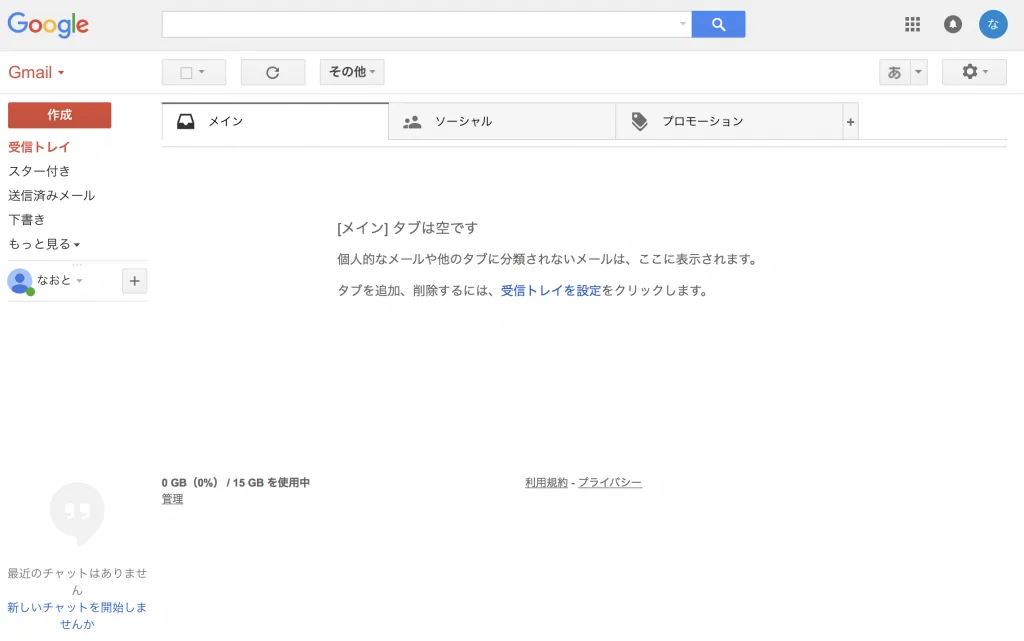Open the なおと chat status dropdown

(80, 281)
